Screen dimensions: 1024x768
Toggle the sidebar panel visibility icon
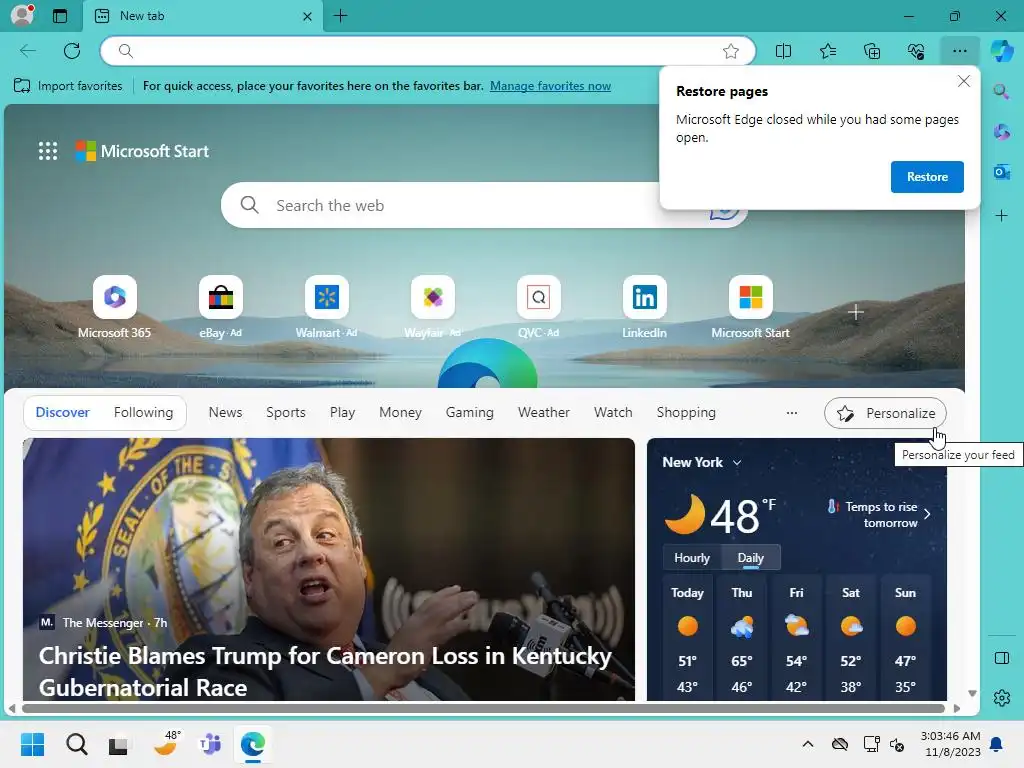coord(1002,658)
